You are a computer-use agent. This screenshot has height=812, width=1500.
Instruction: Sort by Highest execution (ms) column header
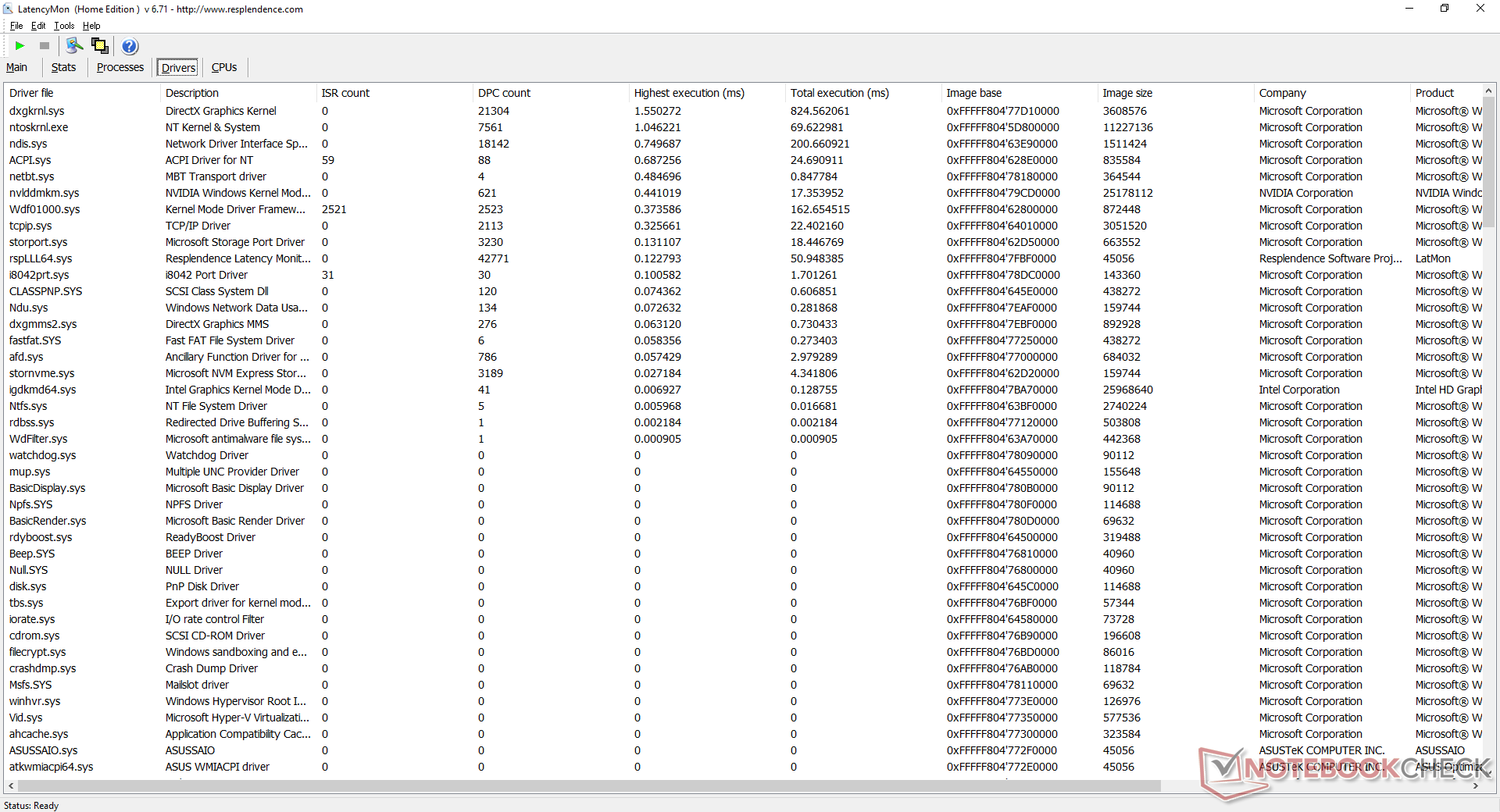707,93
